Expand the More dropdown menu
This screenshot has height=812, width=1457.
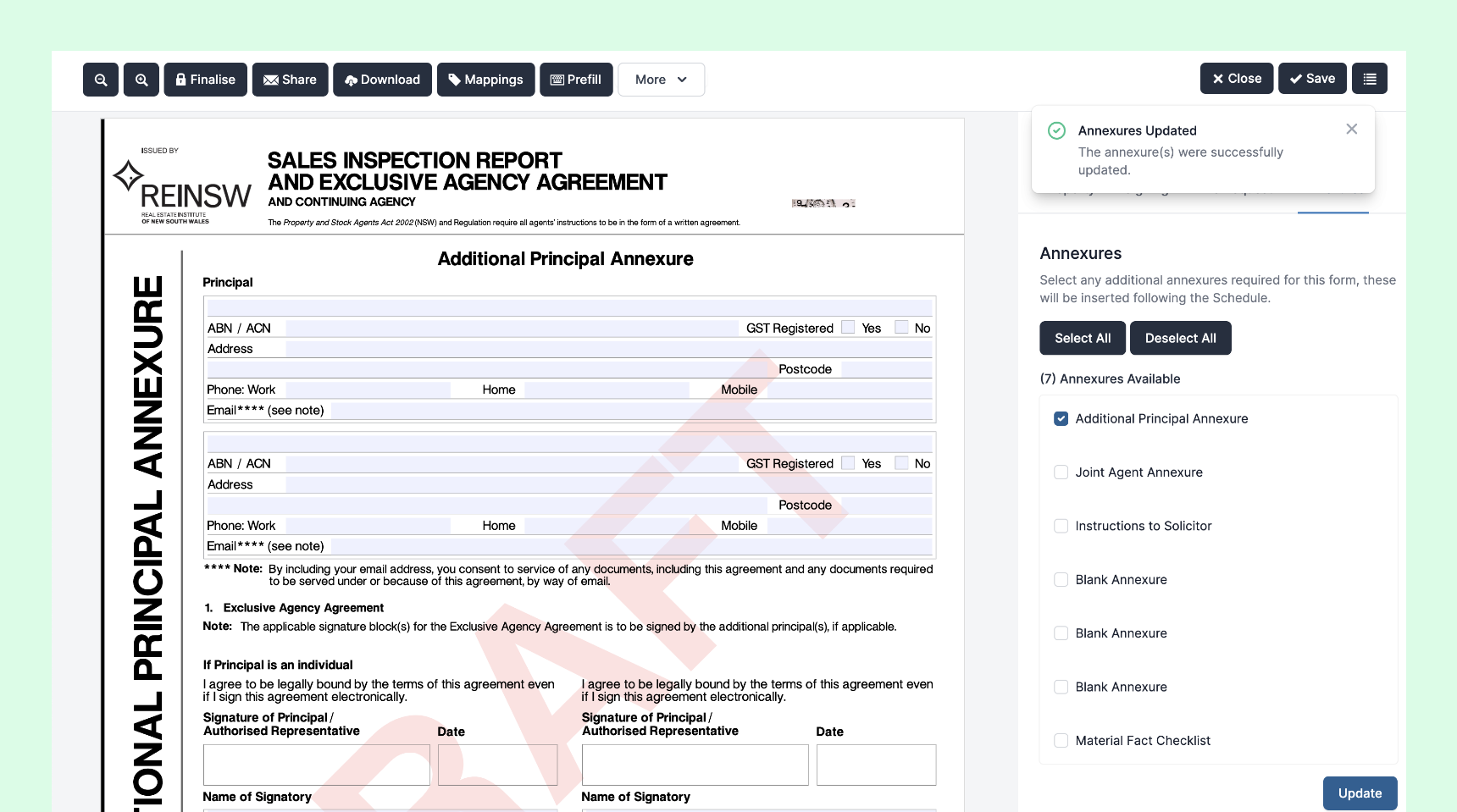[x=661, y=80]
